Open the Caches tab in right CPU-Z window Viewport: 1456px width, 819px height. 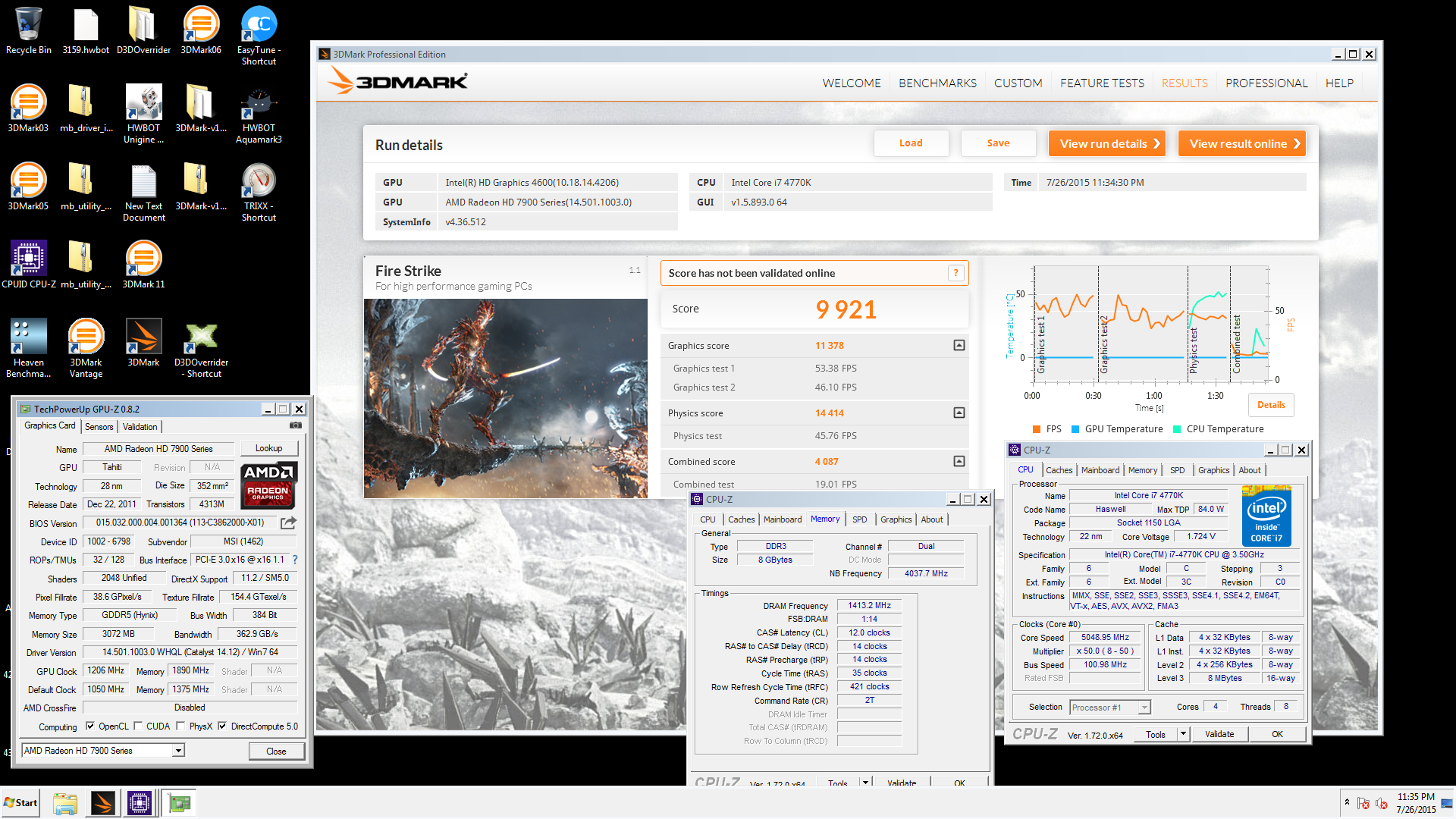(1059, 470)
